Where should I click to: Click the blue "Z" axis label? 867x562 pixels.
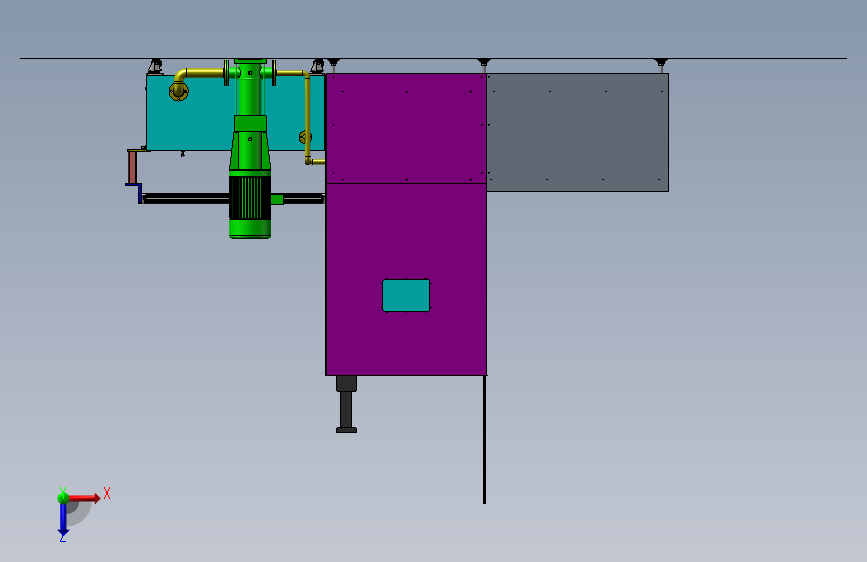pyautogui.click(x=63, y=538)
